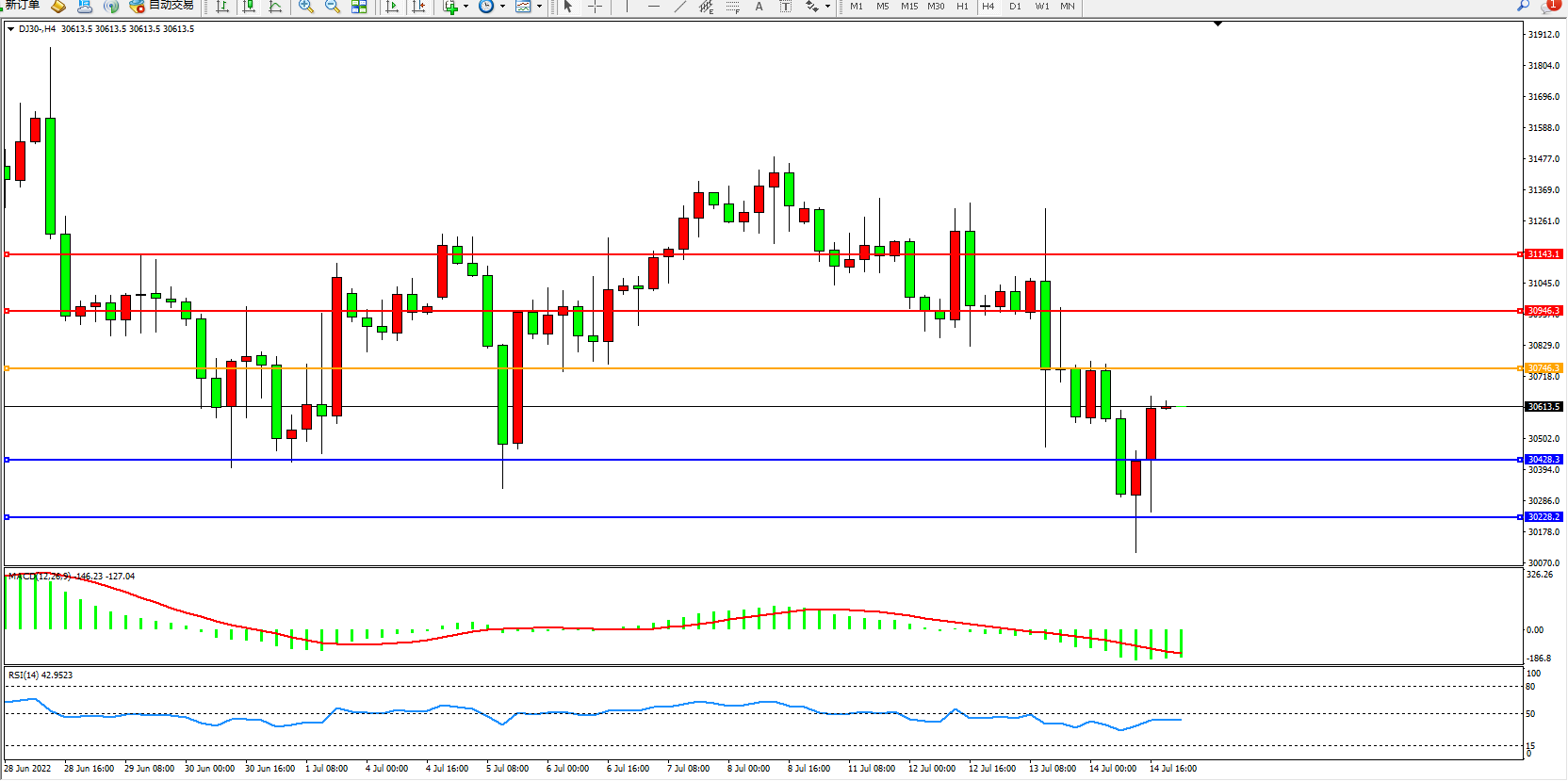Switch to the D1 timeframe

1015,7
